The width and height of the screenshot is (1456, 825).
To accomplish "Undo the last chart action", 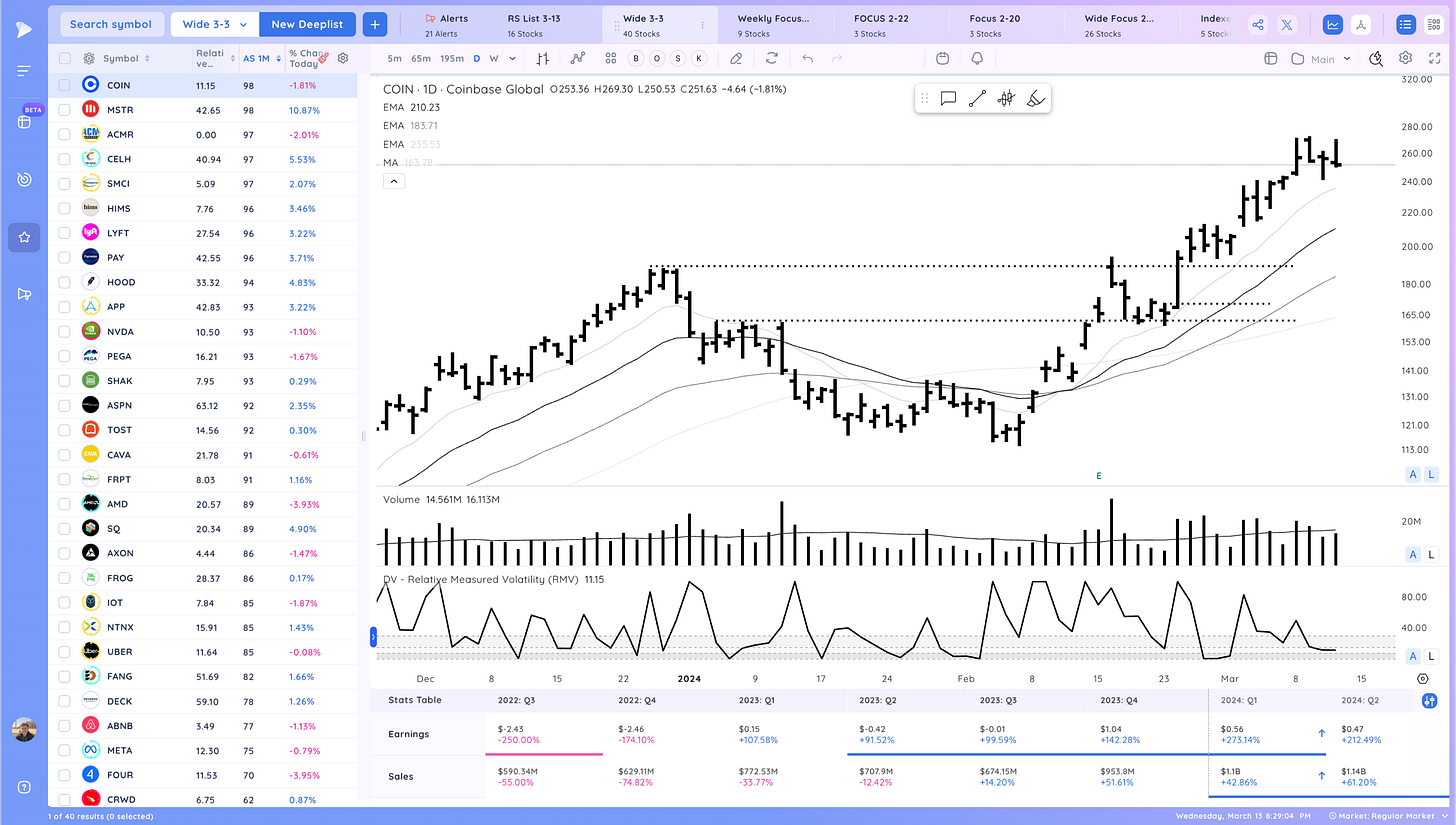I will pyautogui.click(x=808, y=58).
